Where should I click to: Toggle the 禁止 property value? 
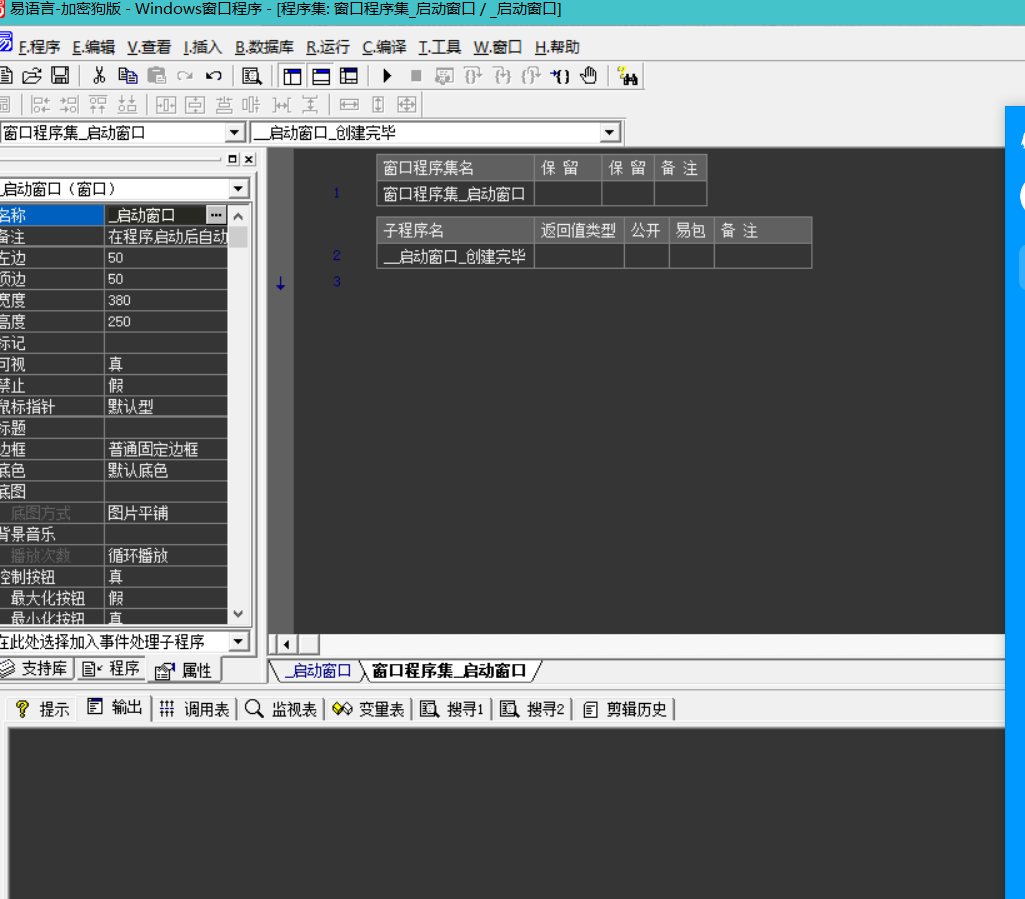tap(165, 386)
